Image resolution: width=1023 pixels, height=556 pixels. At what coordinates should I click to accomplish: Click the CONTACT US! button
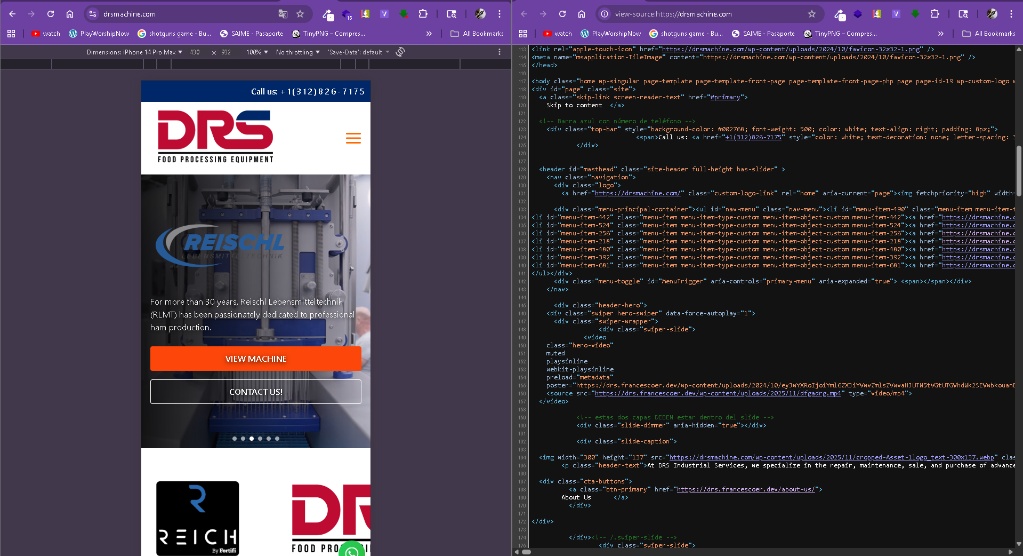pos(256,392)
